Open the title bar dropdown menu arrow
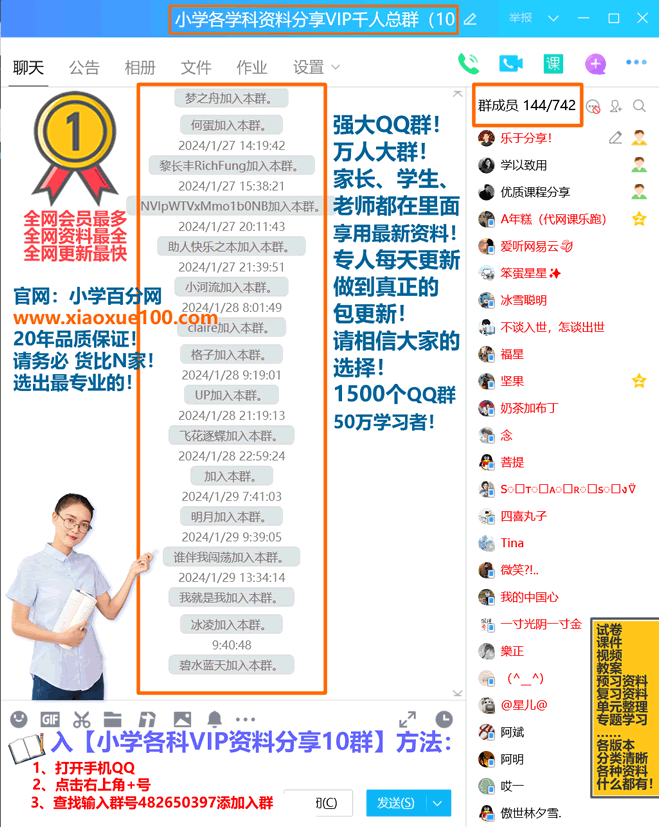 pyautogui.click(x=553, y=19)
